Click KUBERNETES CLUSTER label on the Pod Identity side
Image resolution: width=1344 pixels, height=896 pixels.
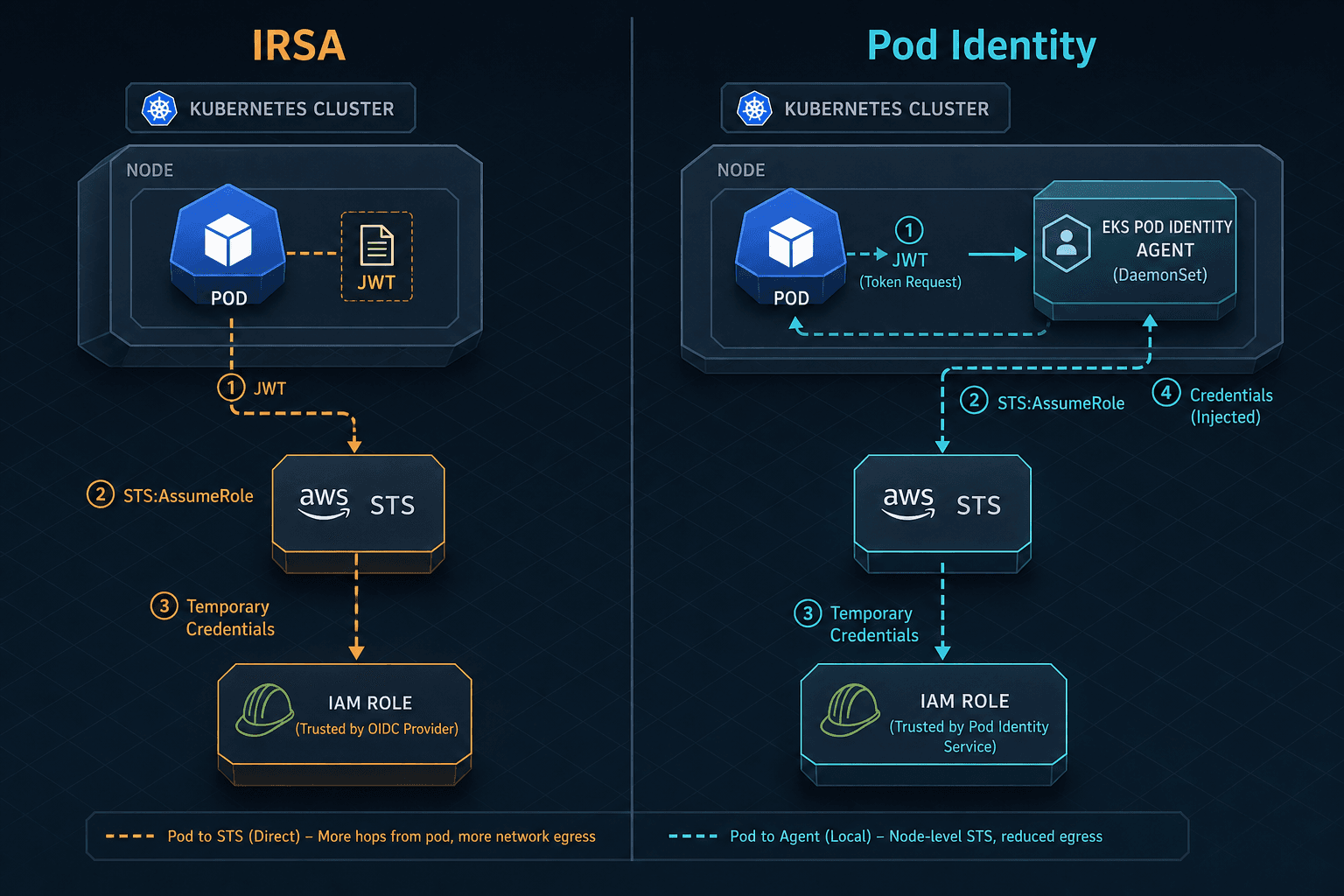pos(886,109)
